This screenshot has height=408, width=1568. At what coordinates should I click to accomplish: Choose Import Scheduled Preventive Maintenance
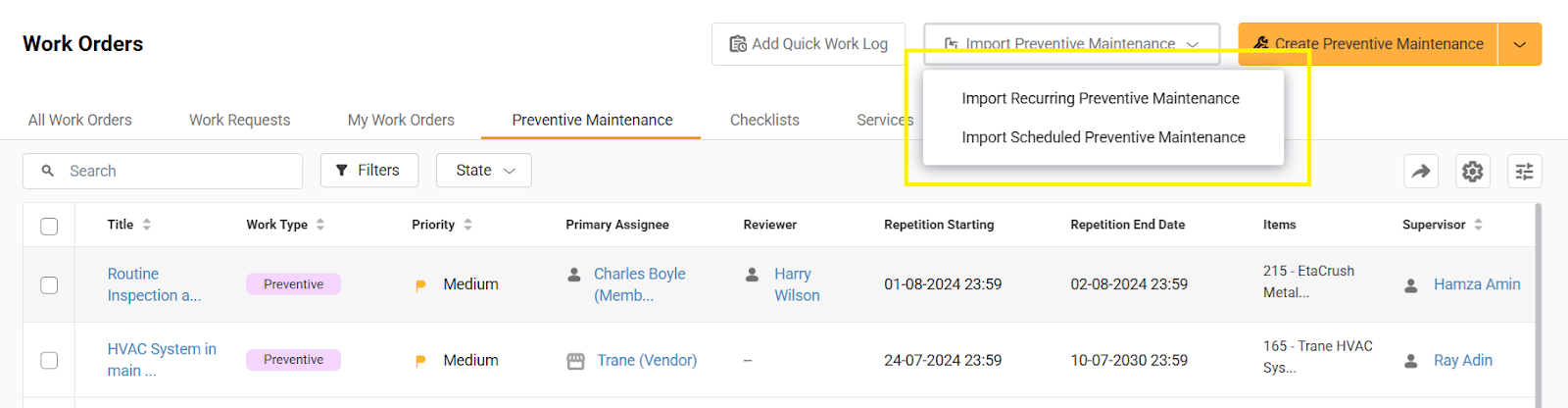[x=1103, y=137]
